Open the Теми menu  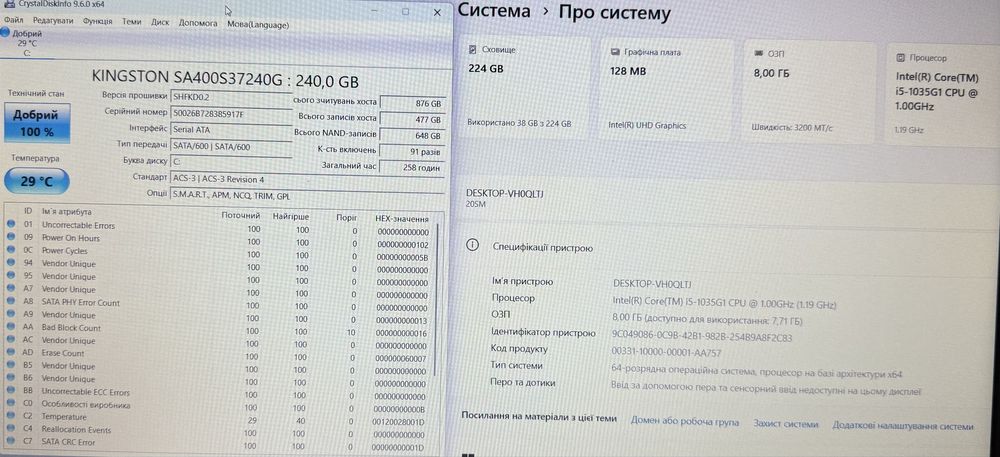point(132,22)
